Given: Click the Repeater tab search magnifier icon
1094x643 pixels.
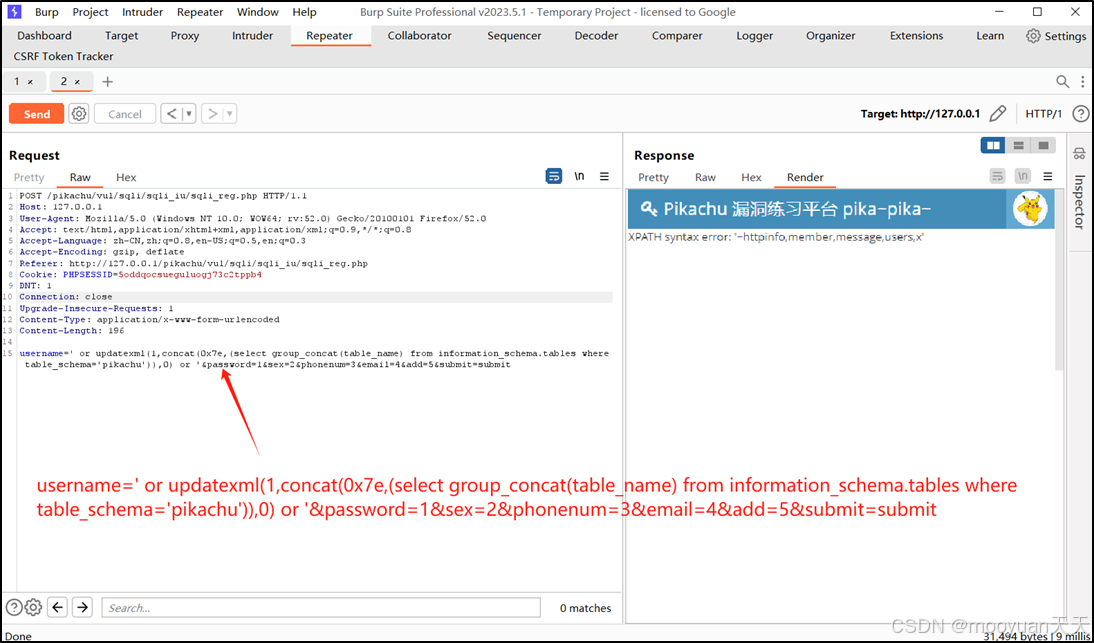Looking at the screenshot, I should (1062, 82).
